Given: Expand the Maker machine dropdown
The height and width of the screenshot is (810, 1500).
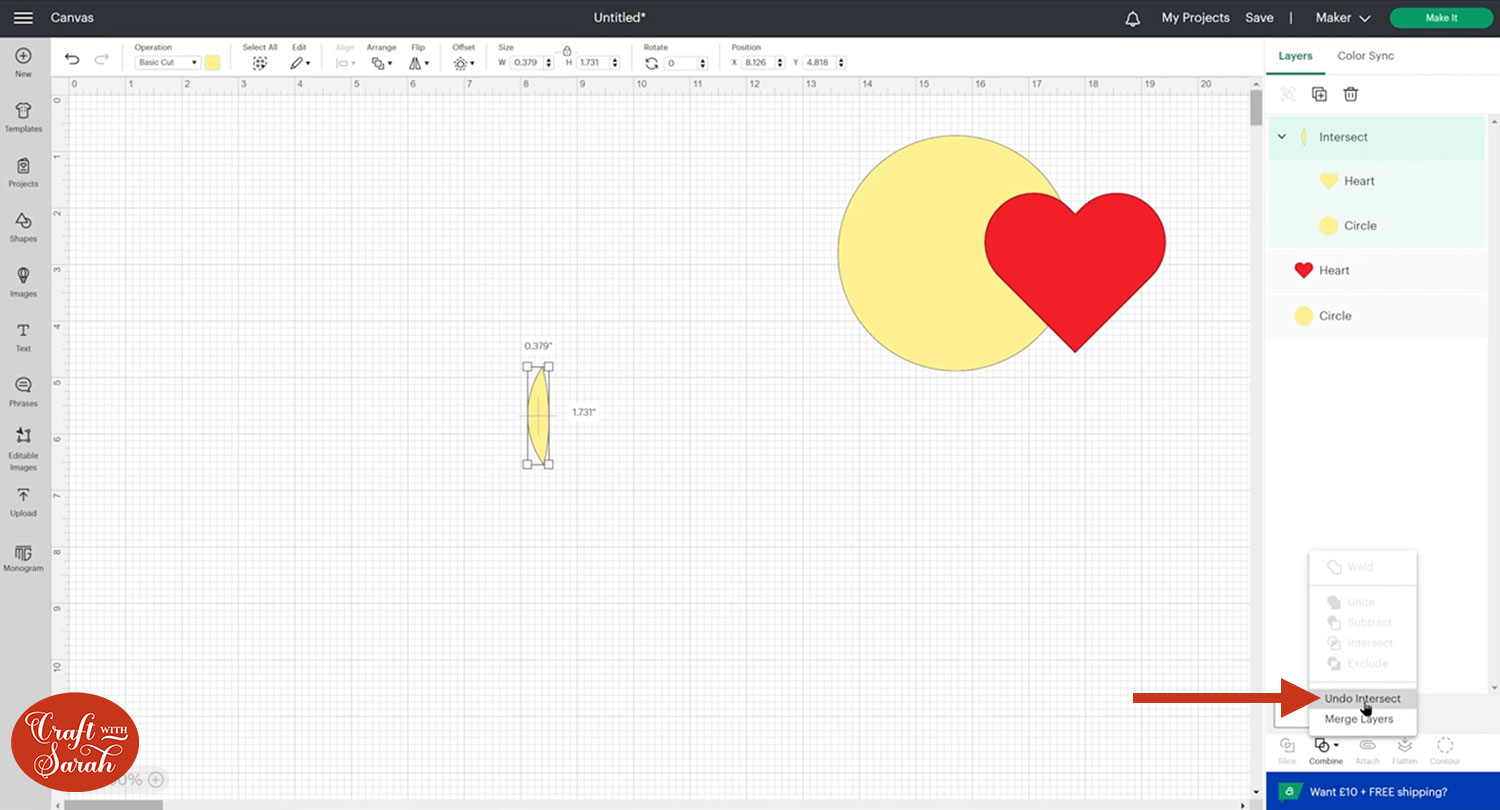Looking at the screenshot, I should pos(1342,18).
